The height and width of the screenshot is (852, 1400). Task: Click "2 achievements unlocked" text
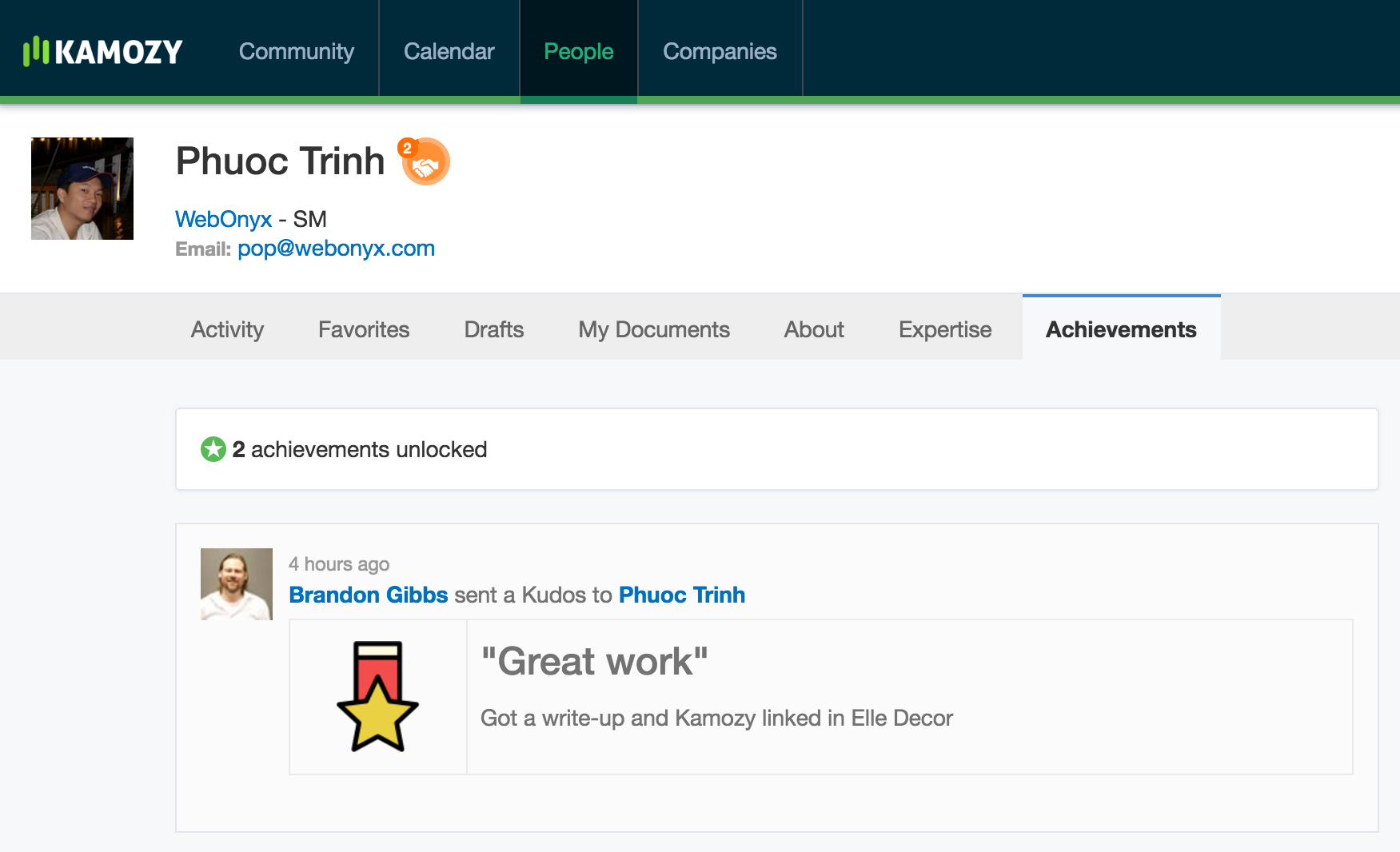pos(359,449)
